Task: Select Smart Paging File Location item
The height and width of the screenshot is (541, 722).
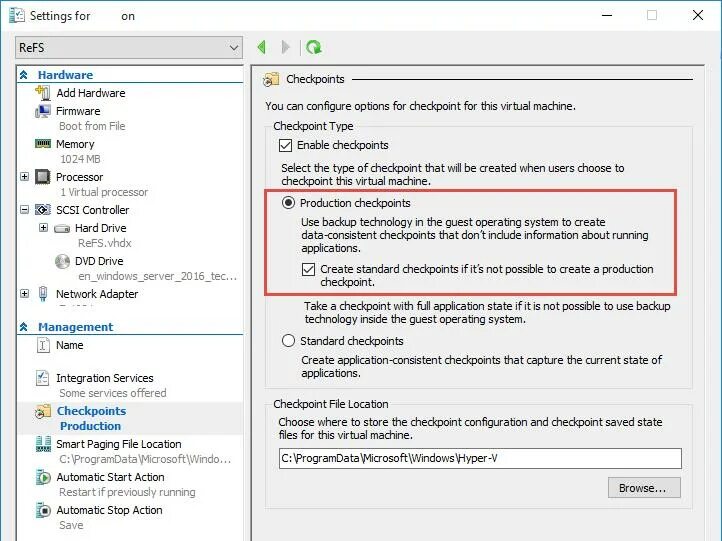Action: coord(119,444)
